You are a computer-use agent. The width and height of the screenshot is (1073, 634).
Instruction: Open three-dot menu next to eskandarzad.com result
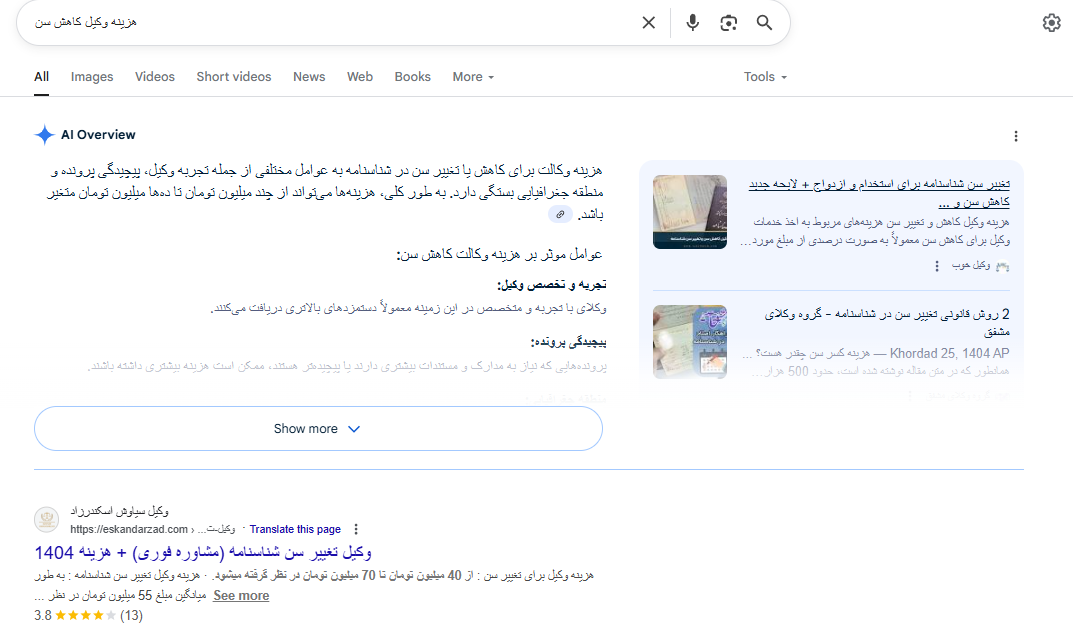tap(356, 529)
